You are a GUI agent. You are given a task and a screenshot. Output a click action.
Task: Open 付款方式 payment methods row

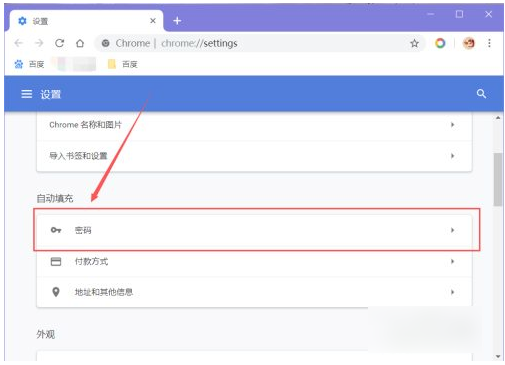click(x=254, y=261)
